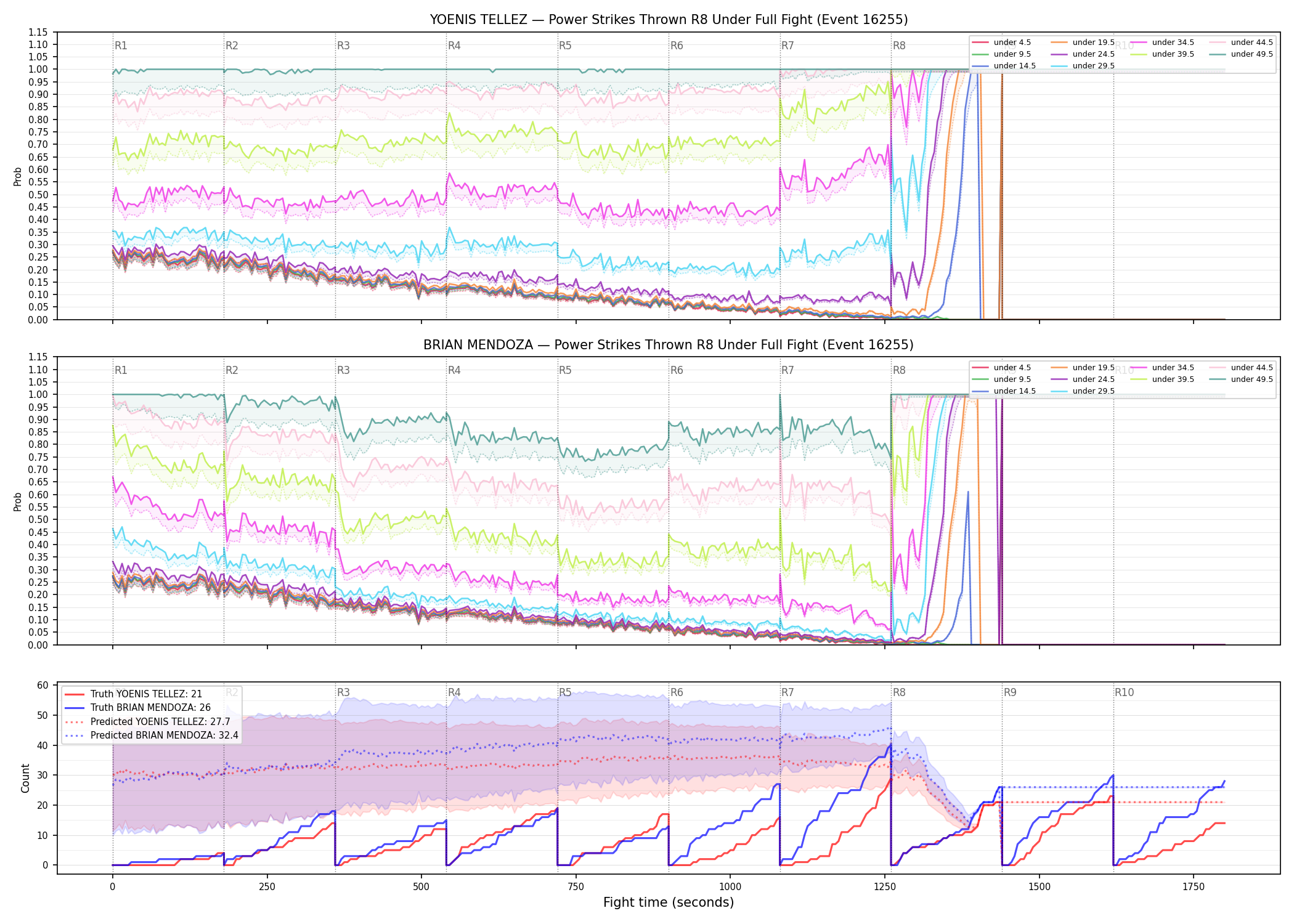Click 'under 39.5' legend entry in top chart

(1162, 54)
